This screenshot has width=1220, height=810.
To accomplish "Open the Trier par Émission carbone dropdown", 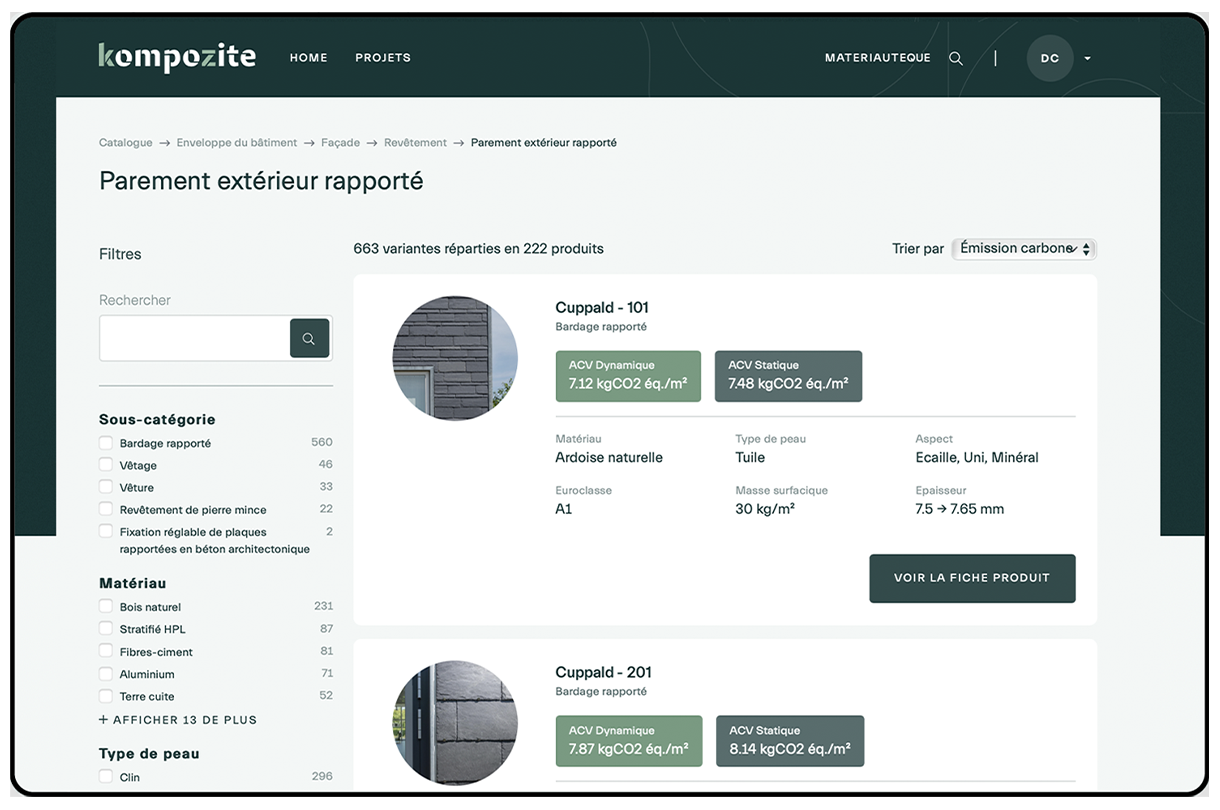I will click(x=1024, y=248).
